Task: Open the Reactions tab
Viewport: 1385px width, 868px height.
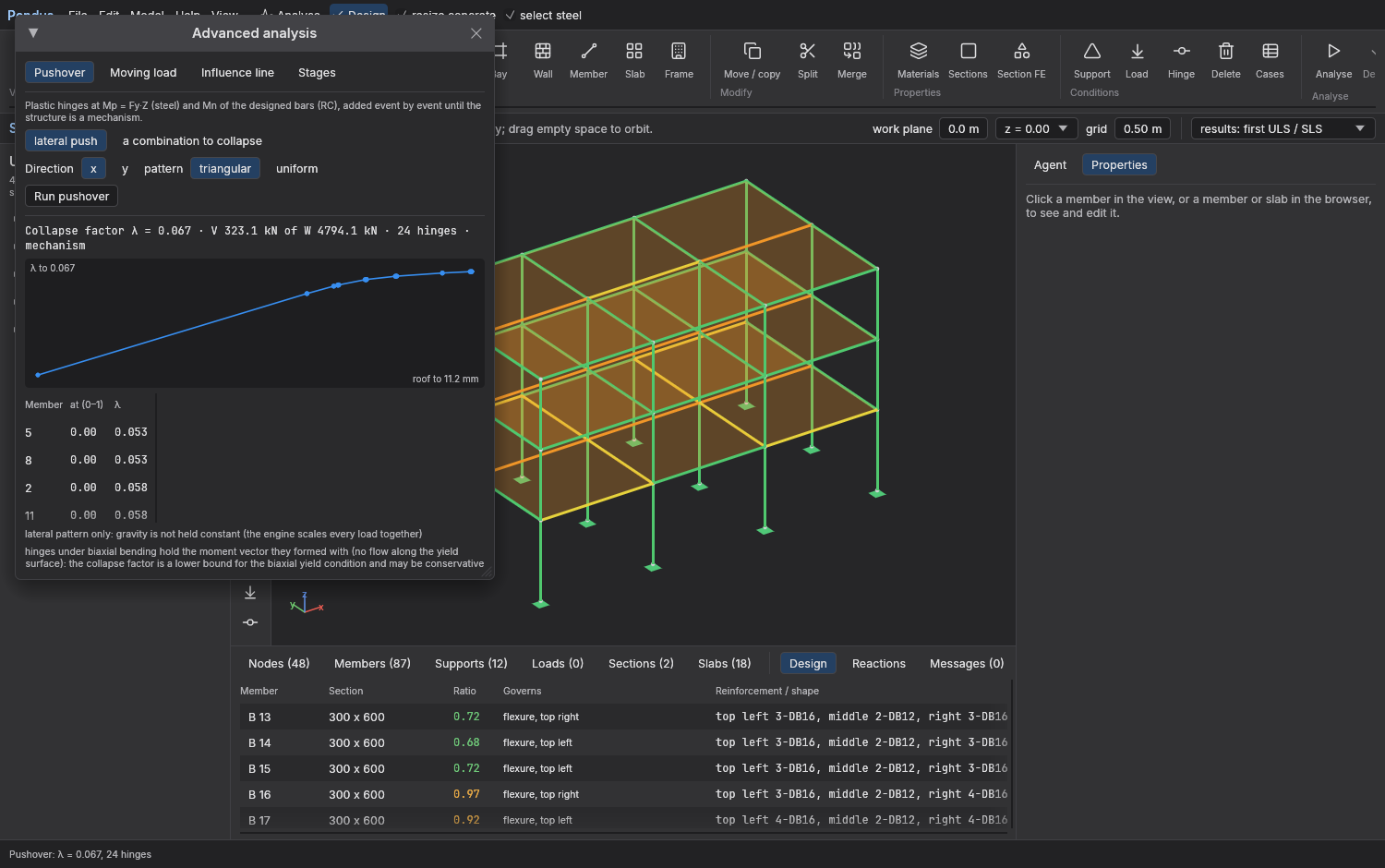Action: pyautogui.click(x=878, y=664)
